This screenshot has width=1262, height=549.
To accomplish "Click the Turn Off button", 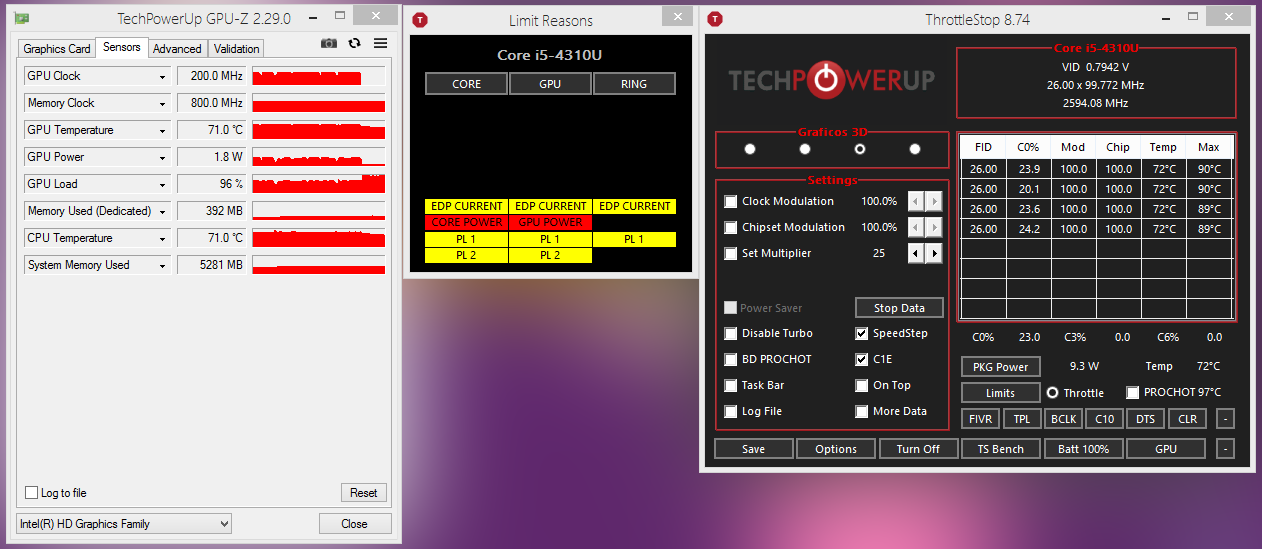I will point(918,449).
